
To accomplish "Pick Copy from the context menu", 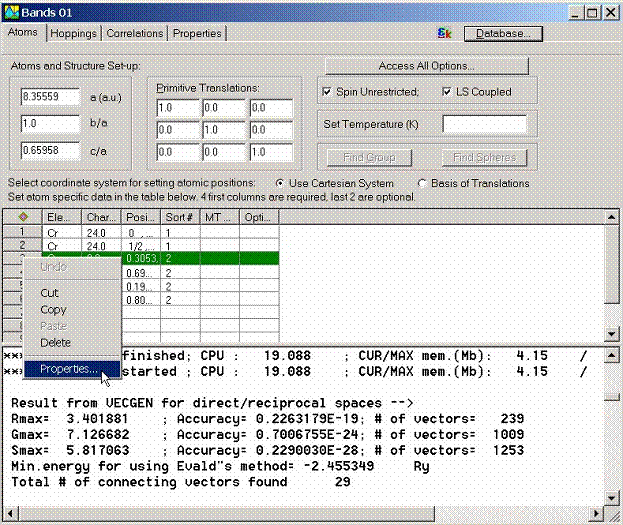I will click(53, 310).
